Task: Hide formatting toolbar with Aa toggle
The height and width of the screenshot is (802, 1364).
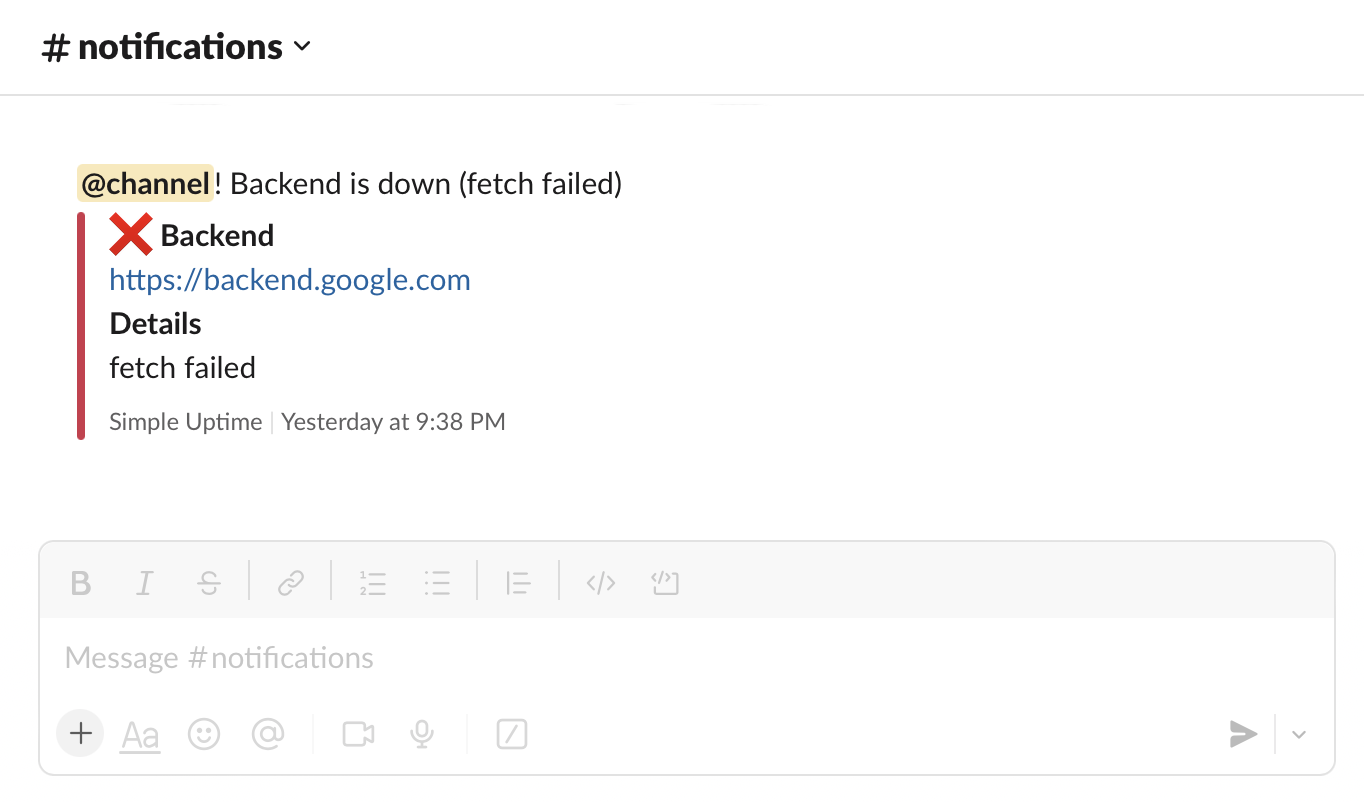Action: [x=140, y=736]
